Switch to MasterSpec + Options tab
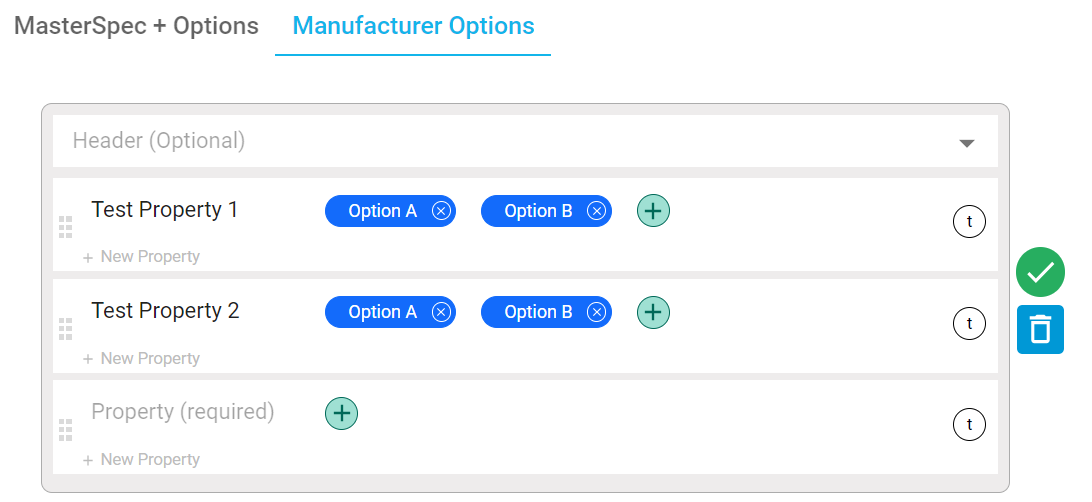1092x502 pixels. pyautogui.click(x=136, y=26)
